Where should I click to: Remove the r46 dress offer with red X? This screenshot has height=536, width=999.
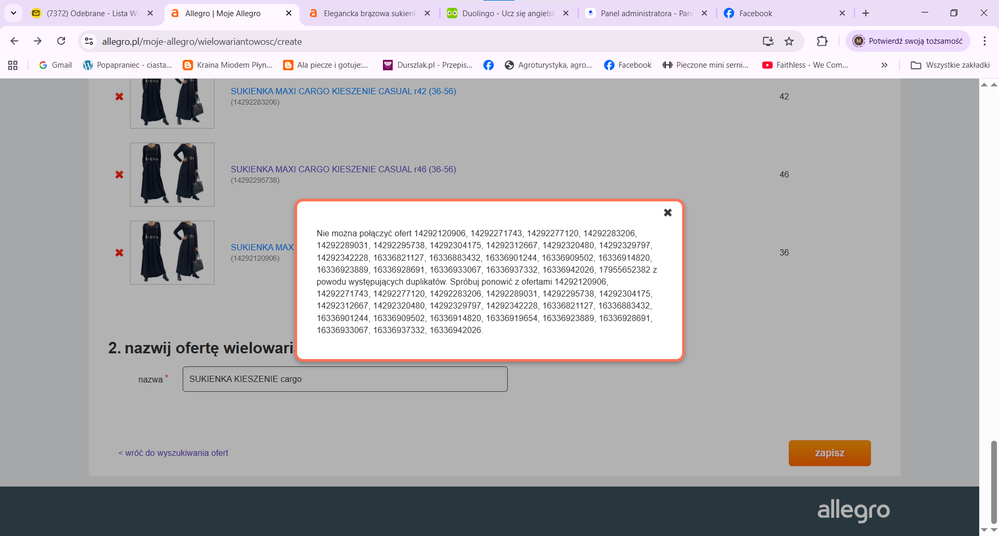(x=120, y=175)
